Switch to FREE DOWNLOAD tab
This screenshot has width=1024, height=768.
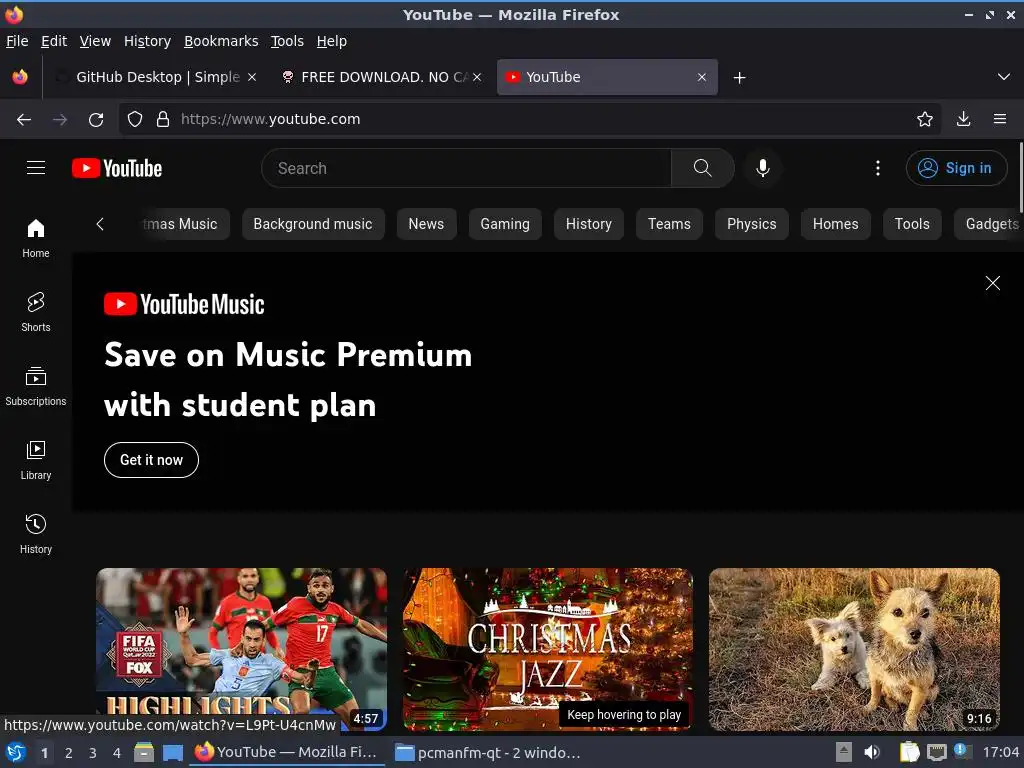coord(381,77)
